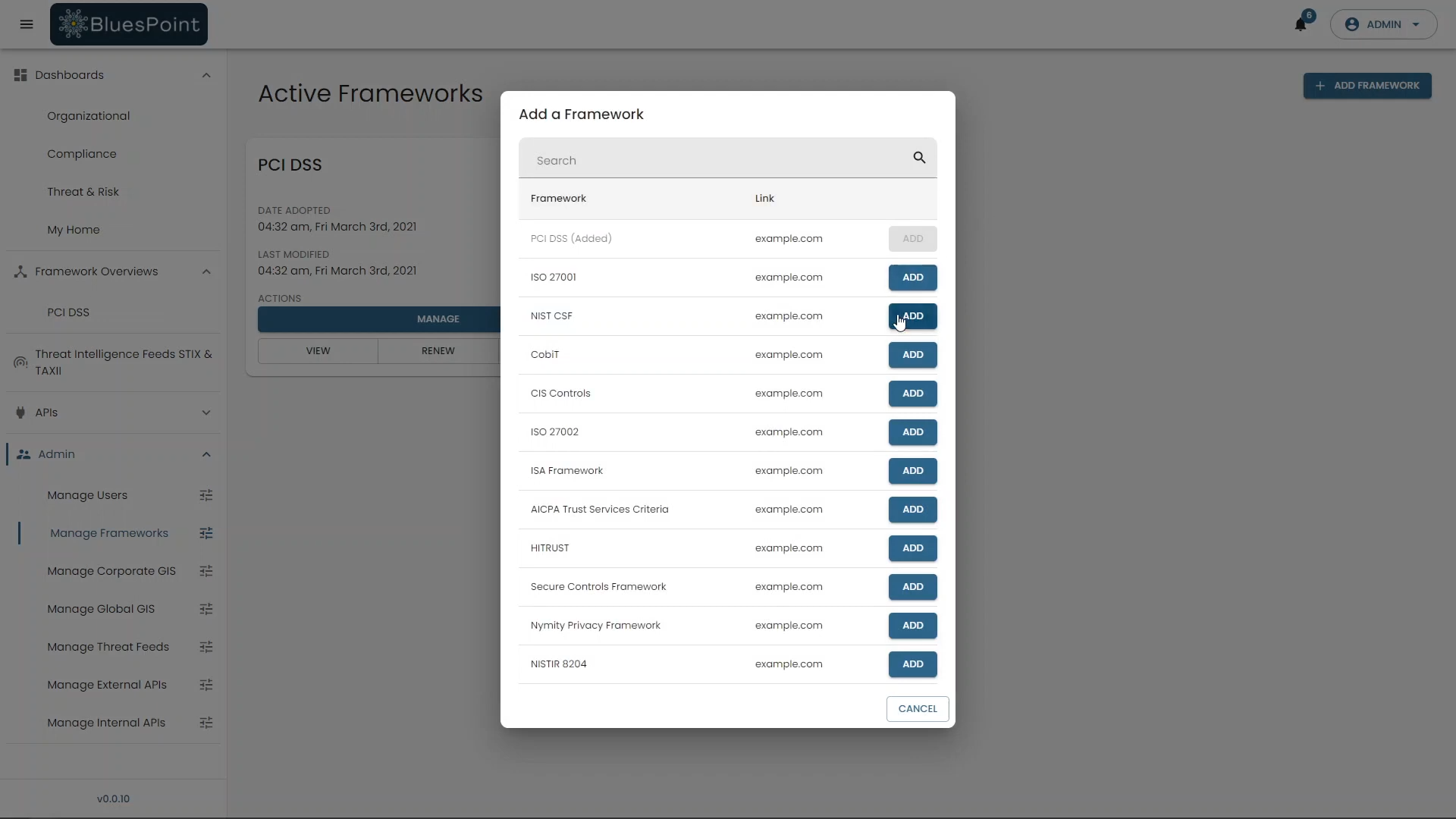Collapse the Dashboards section chevron
This screenshot has height=819, width=1456.
pos(206,75)
